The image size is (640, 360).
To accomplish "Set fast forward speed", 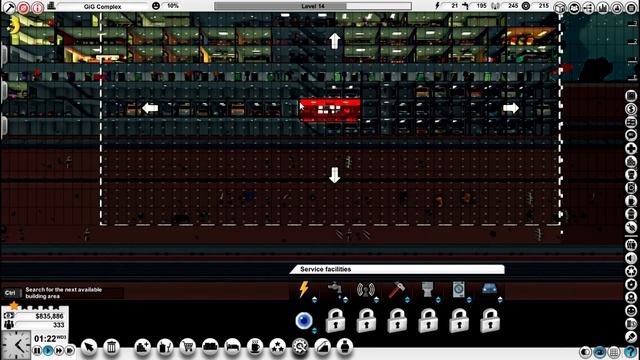I will [x=59, y=350].
